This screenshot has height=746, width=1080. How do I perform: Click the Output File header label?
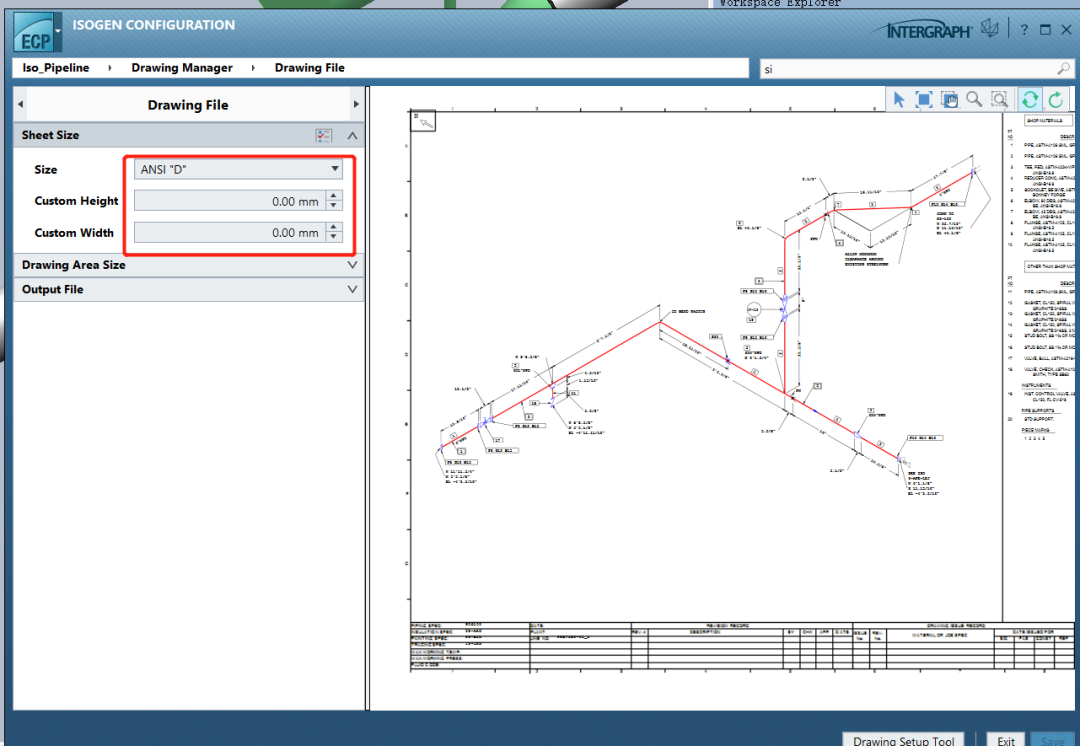click(x=52, y=289)
